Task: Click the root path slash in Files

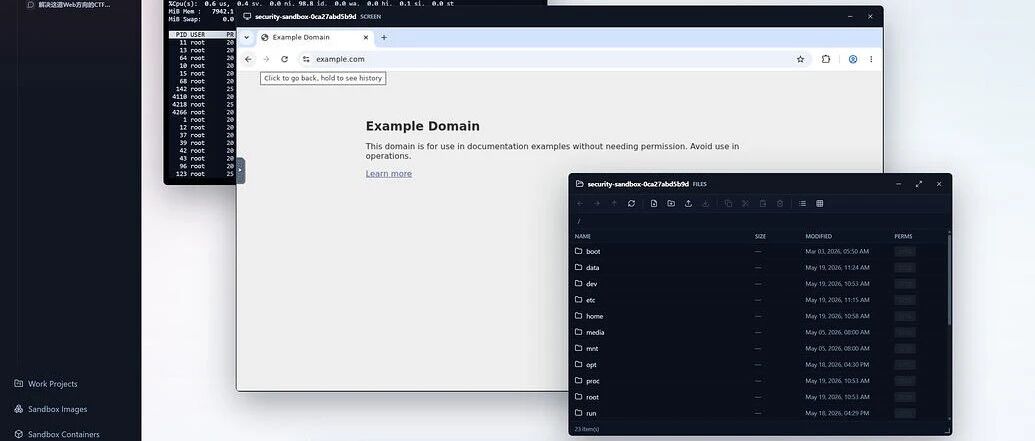Action: (579, 221)
